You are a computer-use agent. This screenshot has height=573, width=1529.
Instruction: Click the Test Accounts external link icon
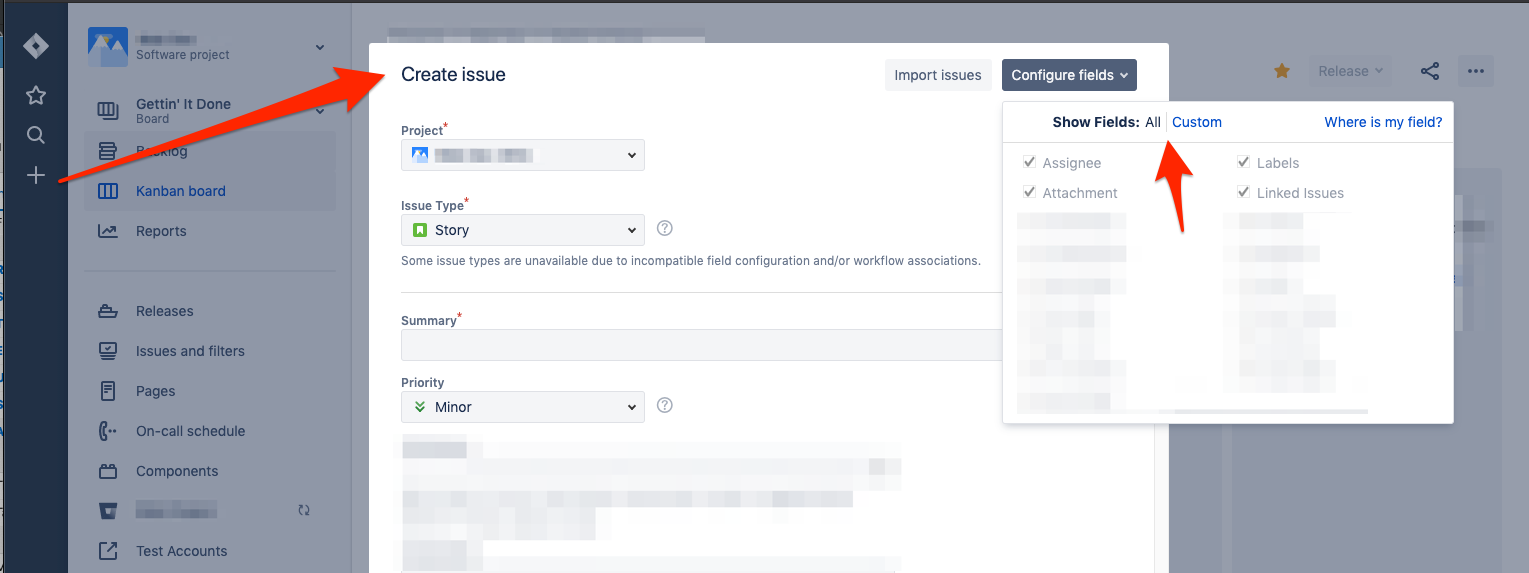[108, 551]
